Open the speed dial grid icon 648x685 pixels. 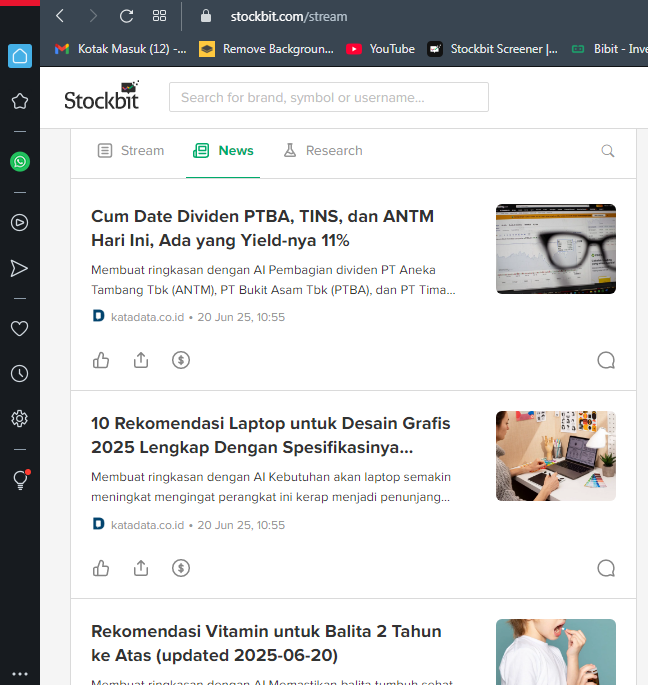tap(159, 16)
